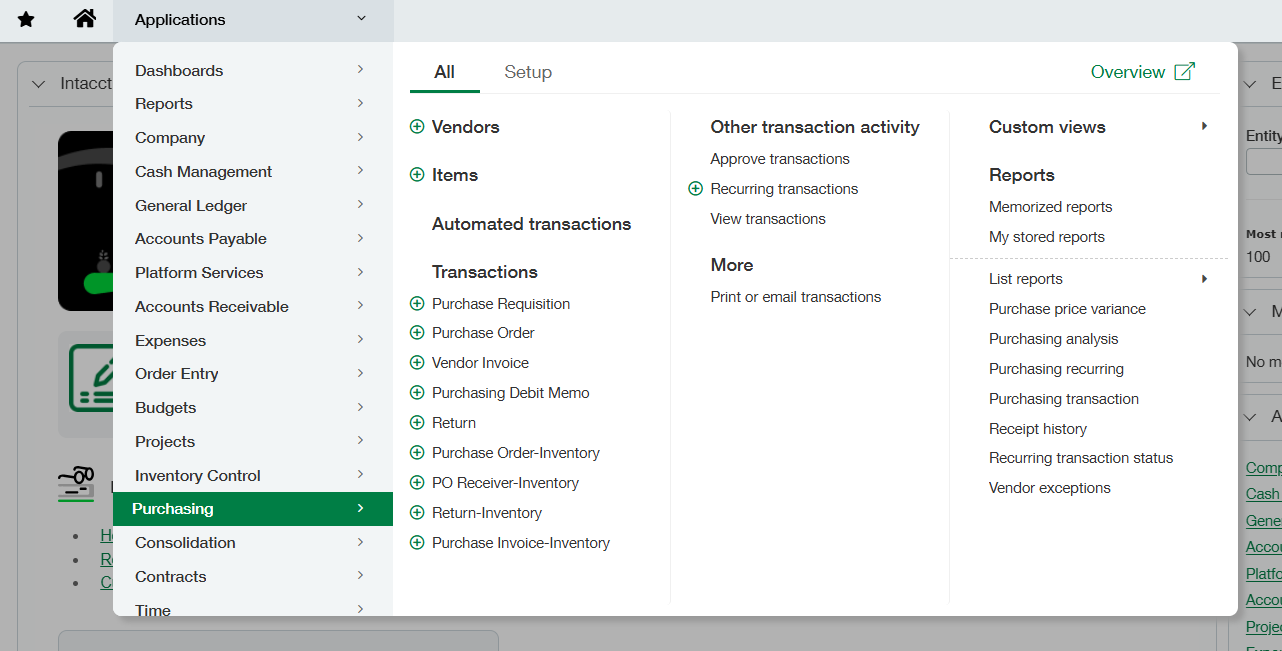
Task: Click plus icon beside Recurring transactions
Action: (x=696, y=189)
